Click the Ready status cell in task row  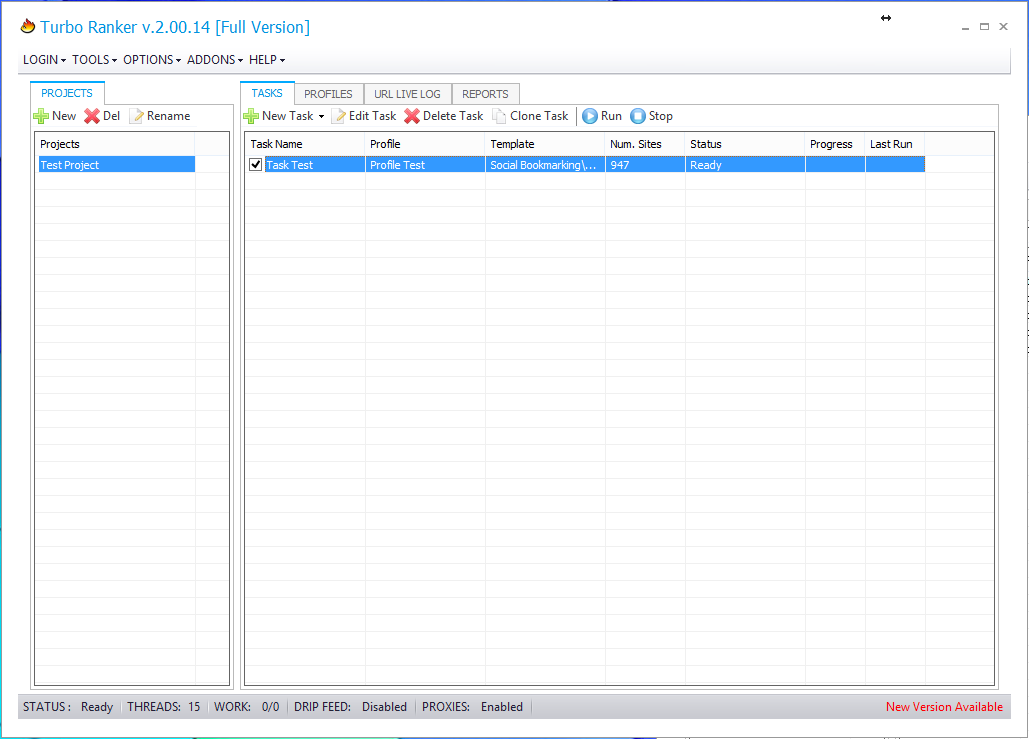(746, 165)
